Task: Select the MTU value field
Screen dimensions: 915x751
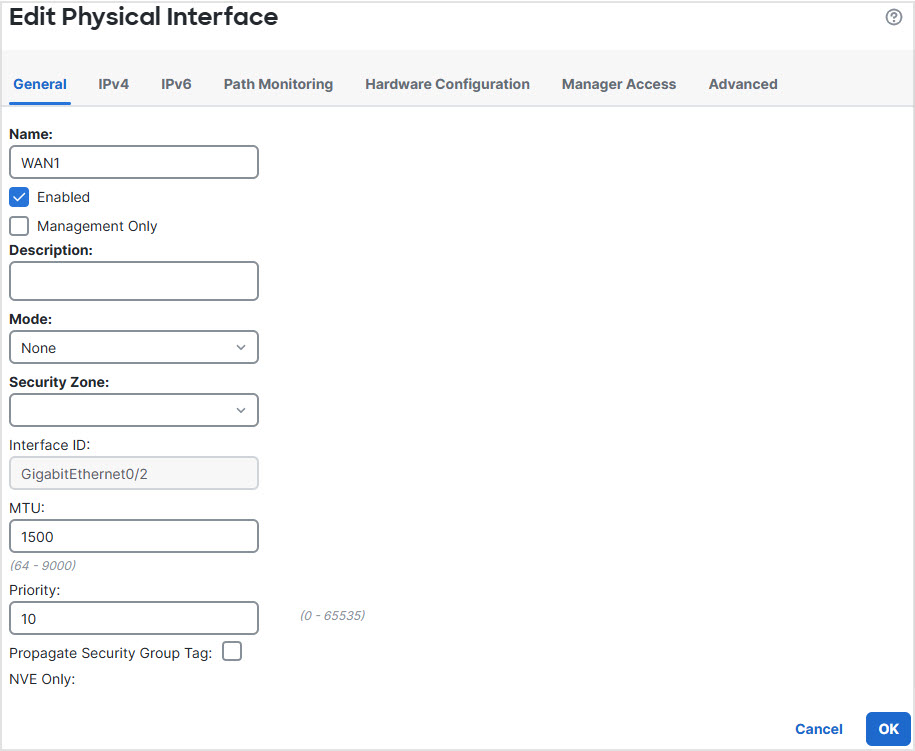Action: point(133,536)
